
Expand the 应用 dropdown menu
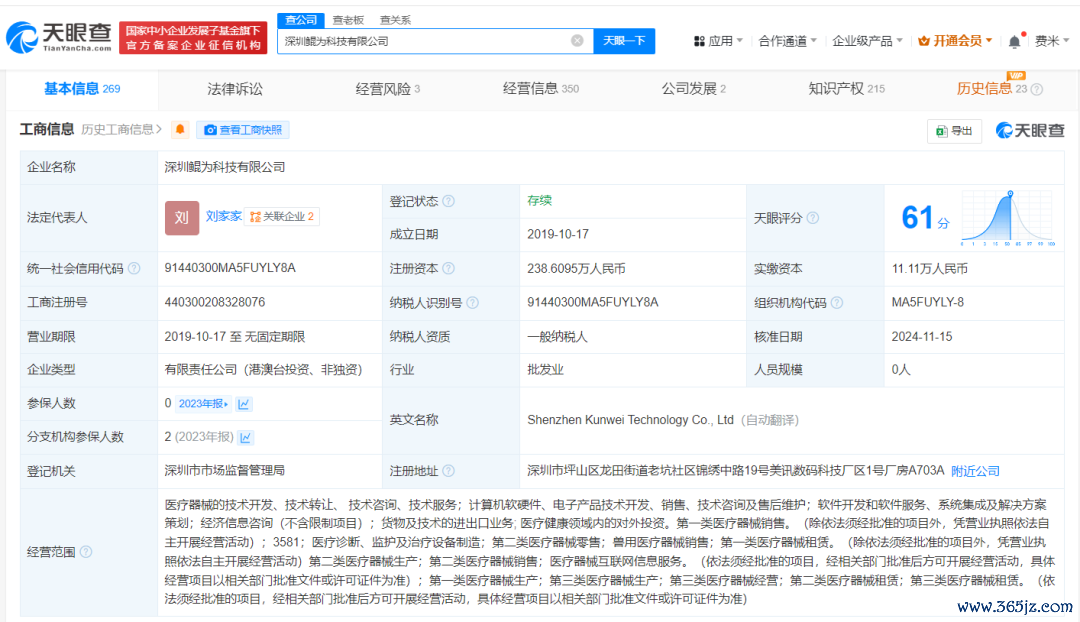pos(718,41)
